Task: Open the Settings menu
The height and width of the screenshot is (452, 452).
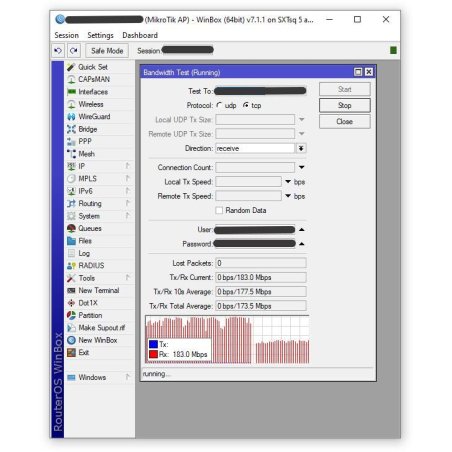Action: [100, 35]
